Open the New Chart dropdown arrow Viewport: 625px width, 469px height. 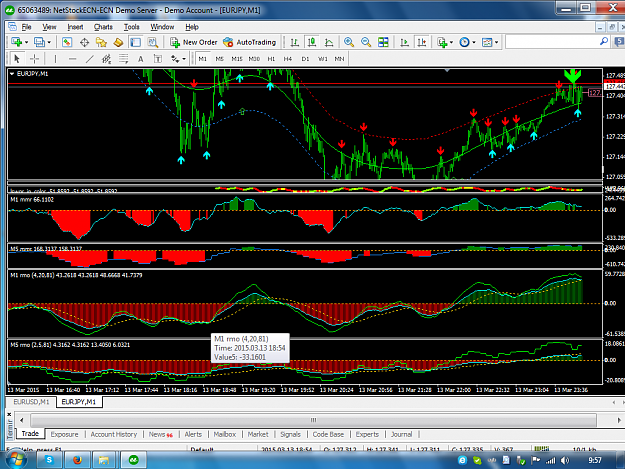(26, 42)
